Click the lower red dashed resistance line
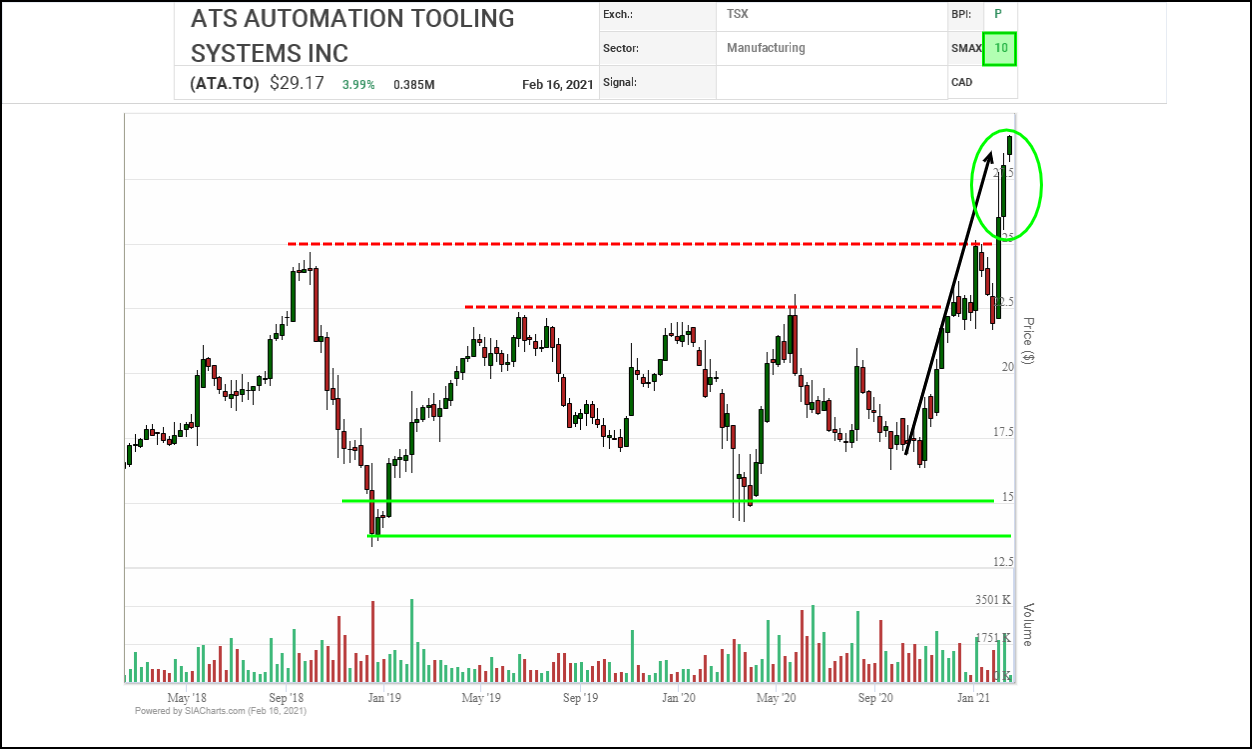This screenshot has height=749, width=1252. tap(700, 307)
